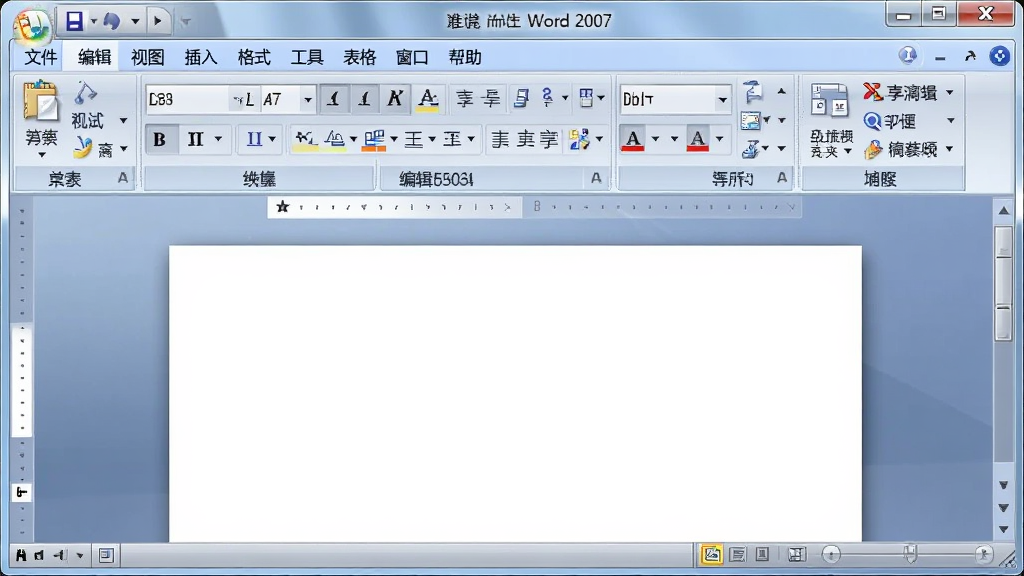Toggle the bold II button next to B
This screenshot has width=1024, height=576.
[x=195, y=139]
